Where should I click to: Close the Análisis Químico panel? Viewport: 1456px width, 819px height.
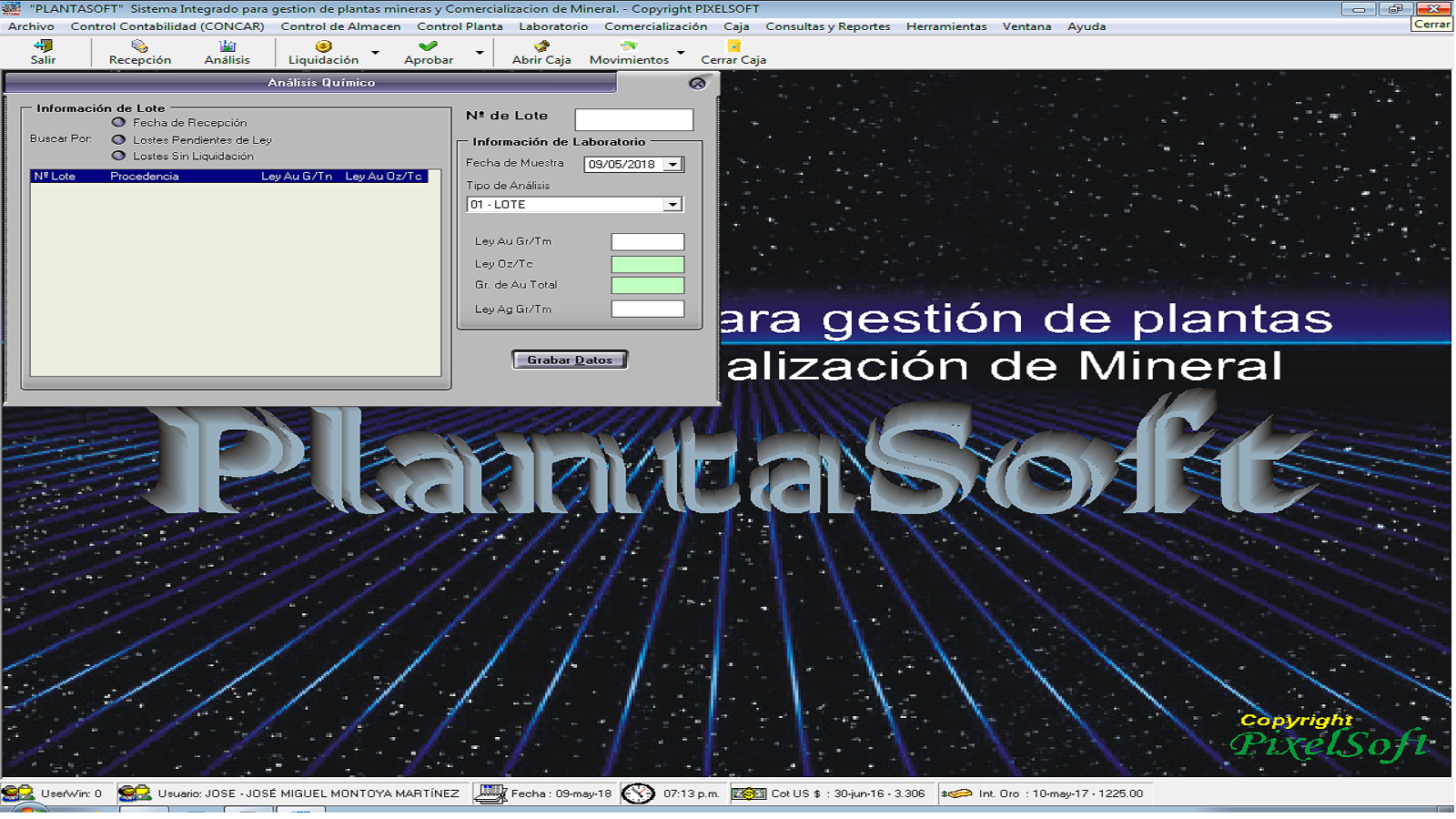click(697, 83)
